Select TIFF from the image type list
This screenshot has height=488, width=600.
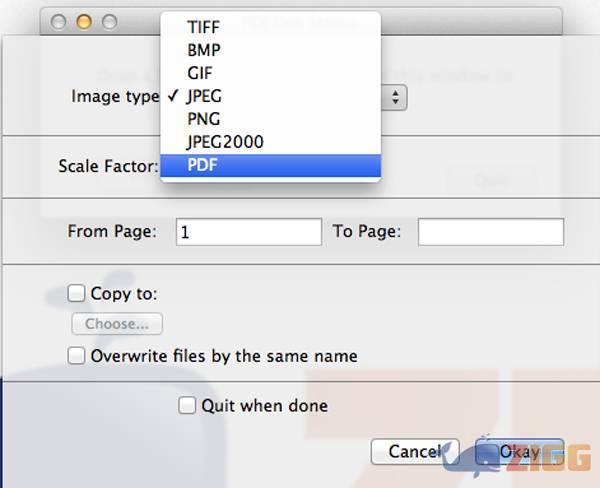(x=203, y=27)
